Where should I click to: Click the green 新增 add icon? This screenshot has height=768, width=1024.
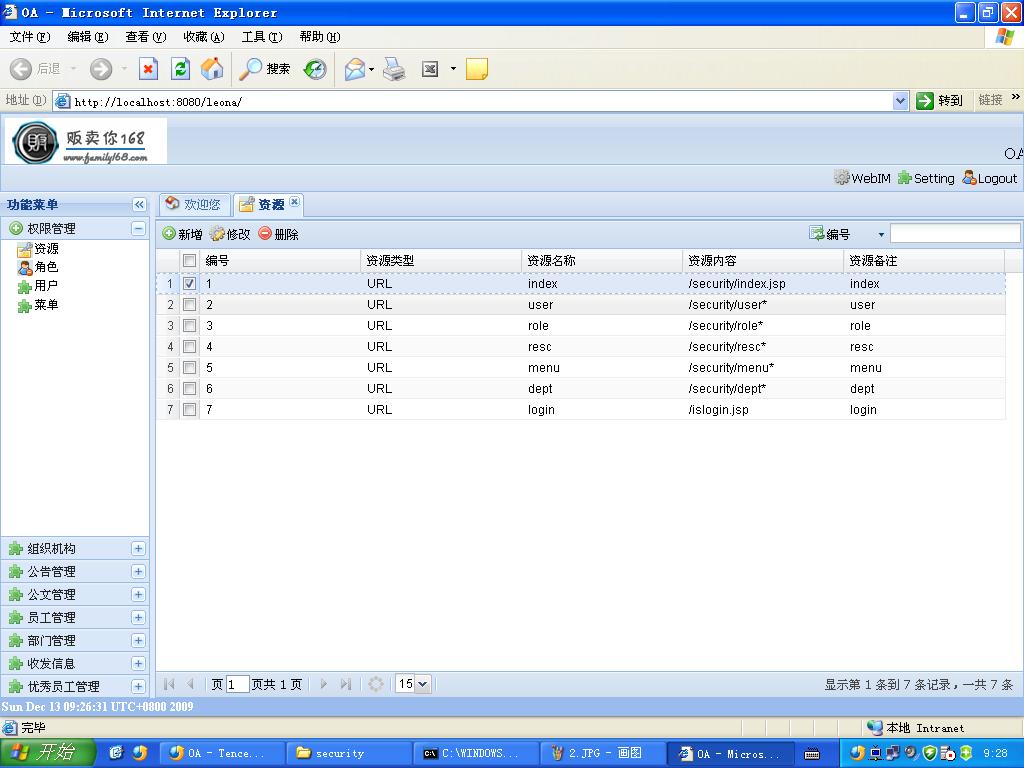click(x=169, y=234)
